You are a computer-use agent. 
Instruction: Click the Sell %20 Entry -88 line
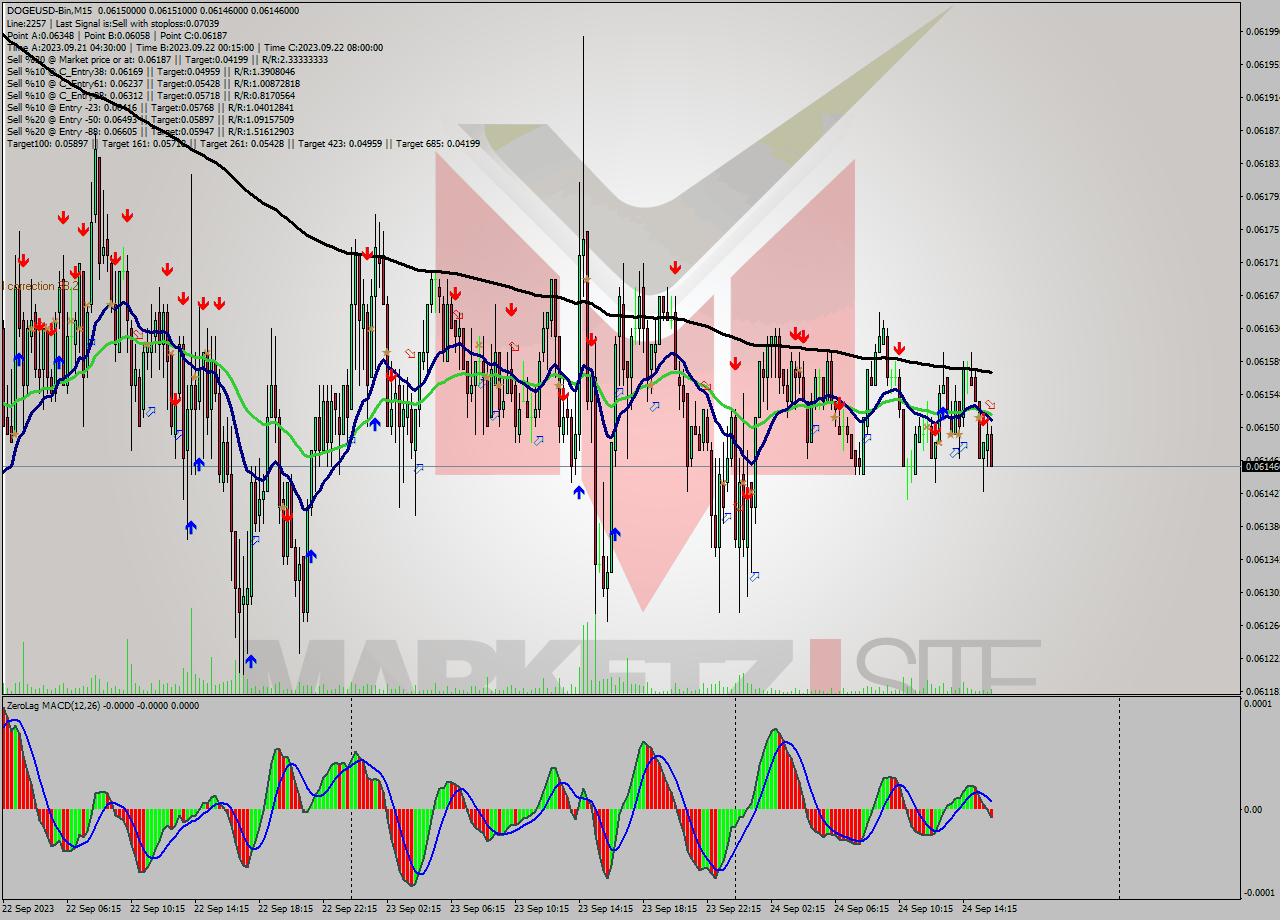(150, 132)
